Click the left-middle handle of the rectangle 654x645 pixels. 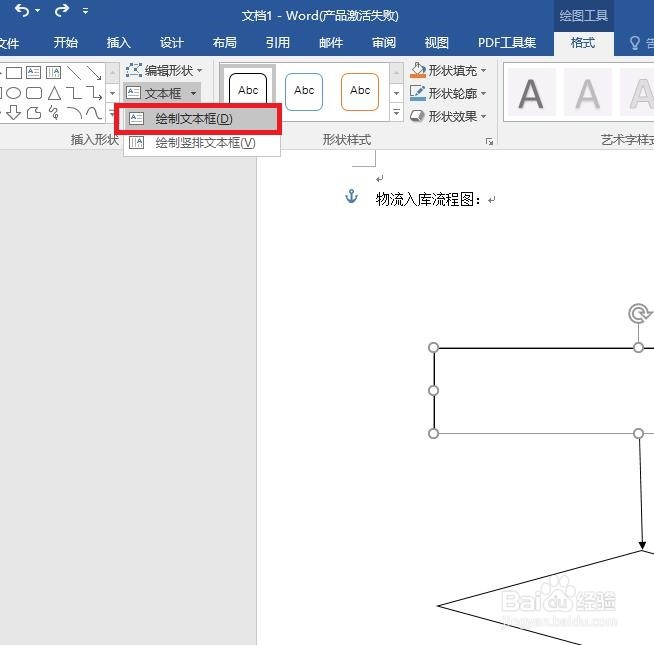pos(433,391)
